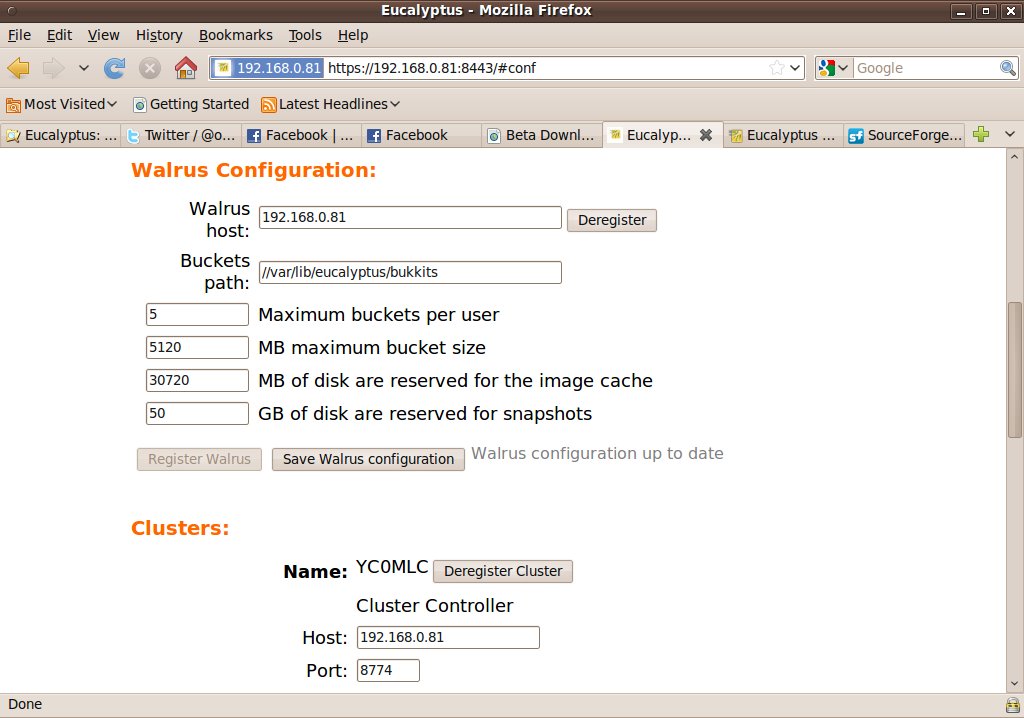This screenshot has width=1024, height=718.
Task: Go to the Home page icon
Action: tap(185, 68)
